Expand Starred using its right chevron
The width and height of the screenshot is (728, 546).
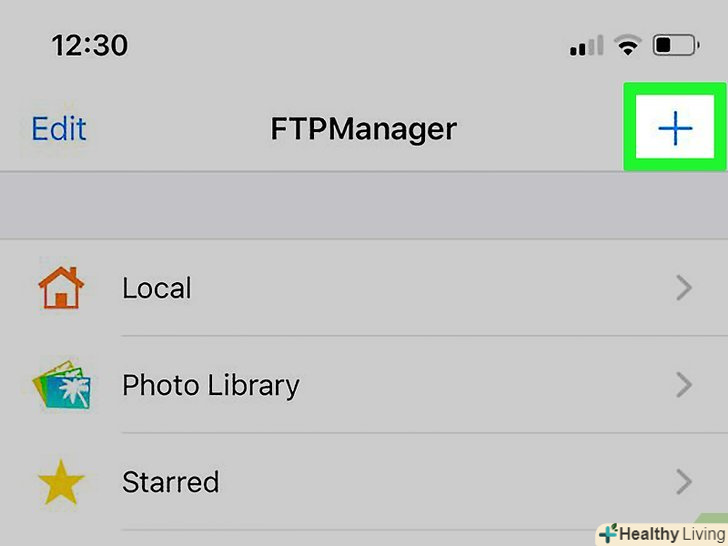(684, 482)
